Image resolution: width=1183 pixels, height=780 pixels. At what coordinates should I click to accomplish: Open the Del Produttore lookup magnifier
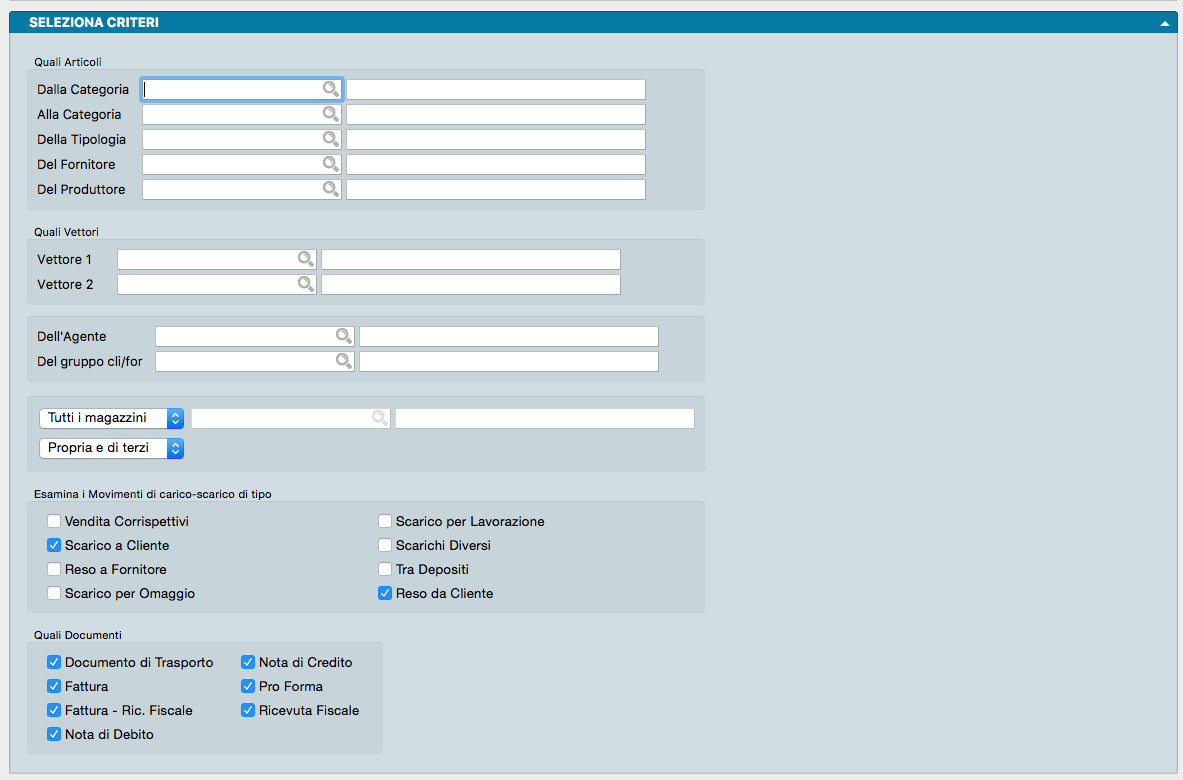(330, 189)
